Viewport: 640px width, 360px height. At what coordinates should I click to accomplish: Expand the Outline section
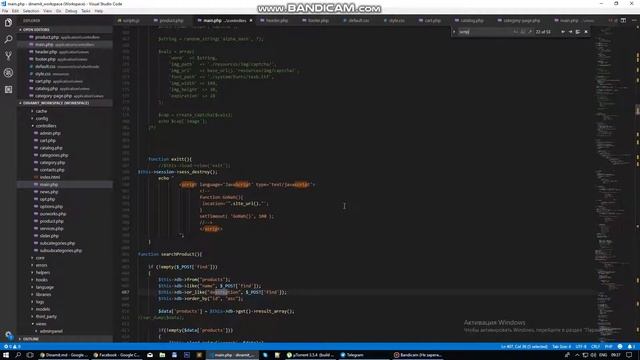coord(65,339)
